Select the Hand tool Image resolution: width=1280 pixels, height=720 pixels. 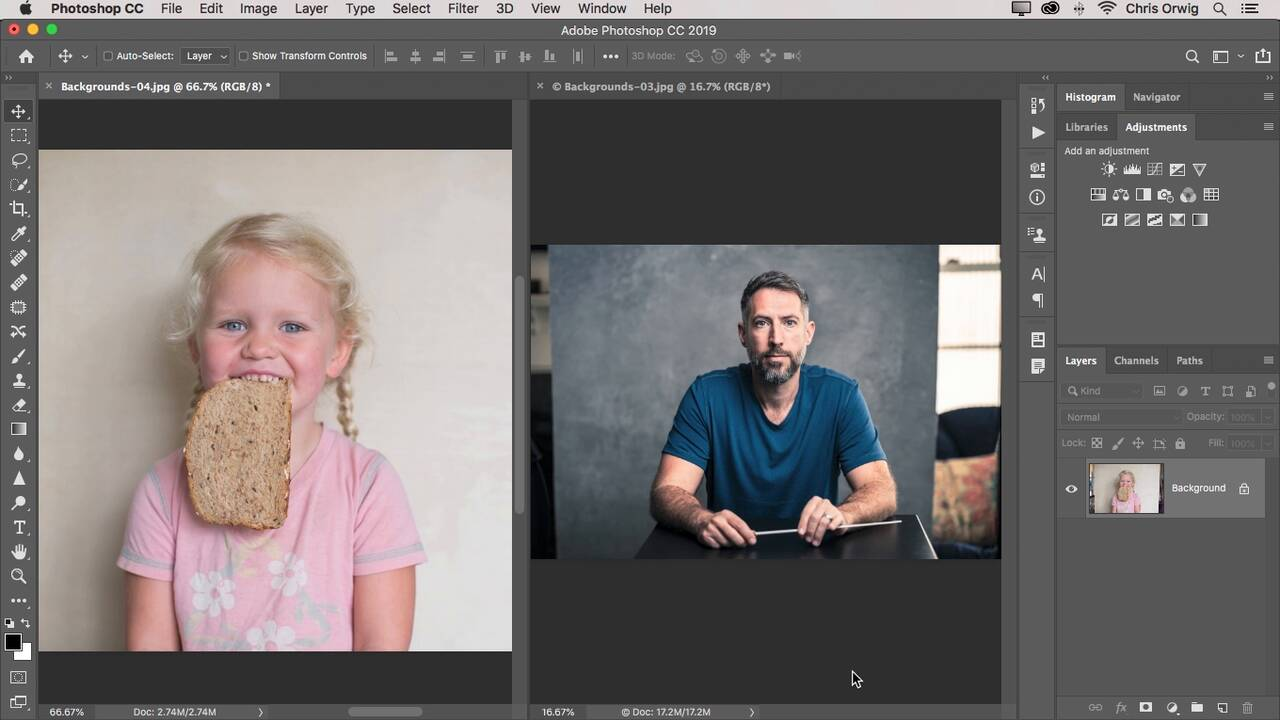pos(19,552)
